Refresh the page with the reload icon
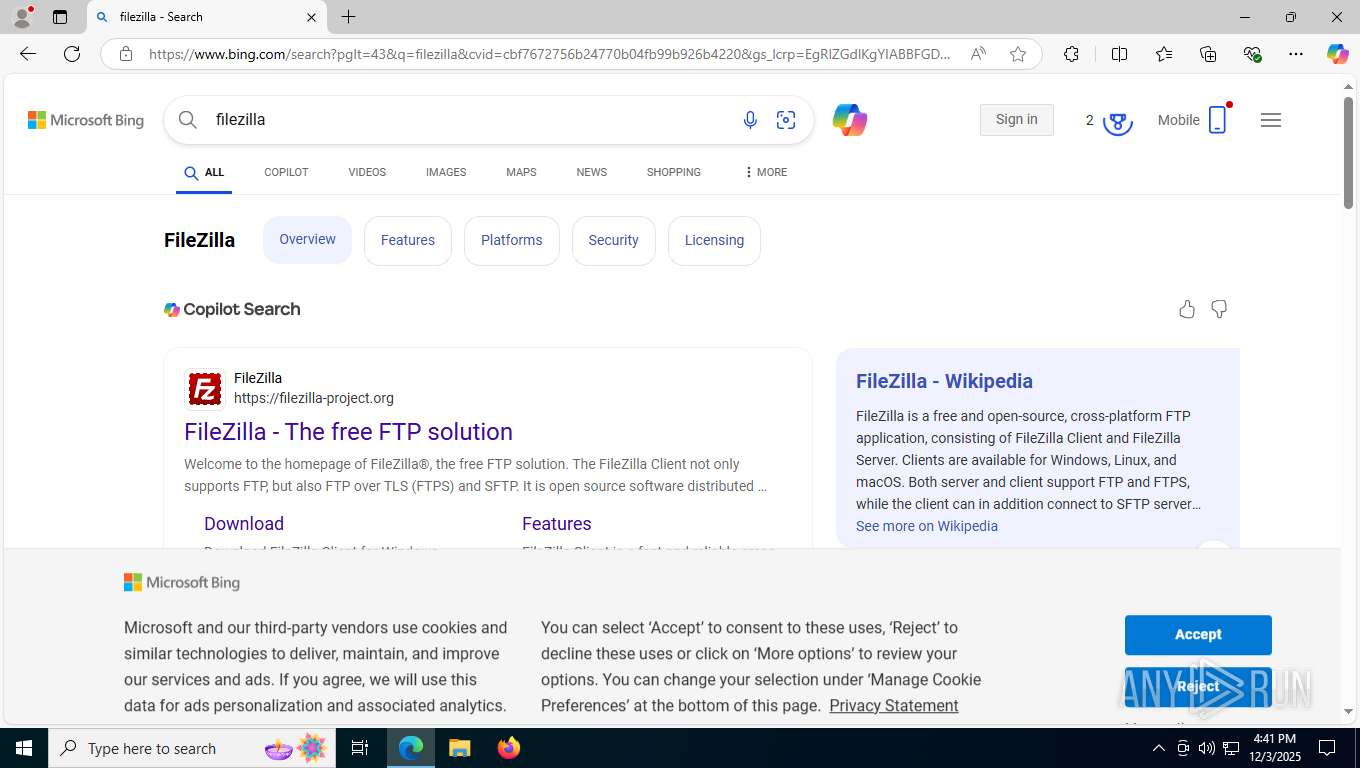 [x=72, y=54]
